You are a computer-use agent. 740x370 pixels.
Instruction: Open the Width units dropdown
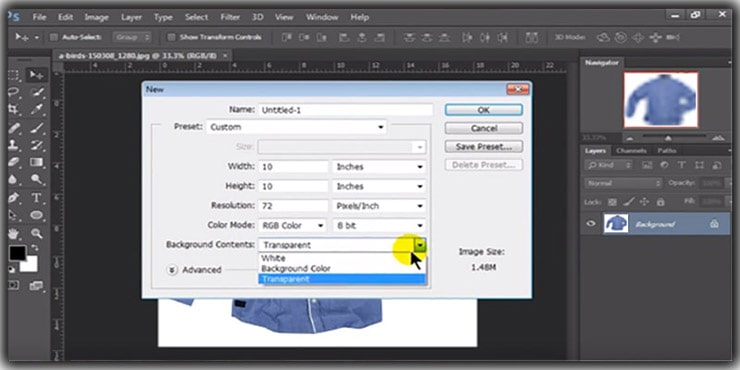(379, 167)
